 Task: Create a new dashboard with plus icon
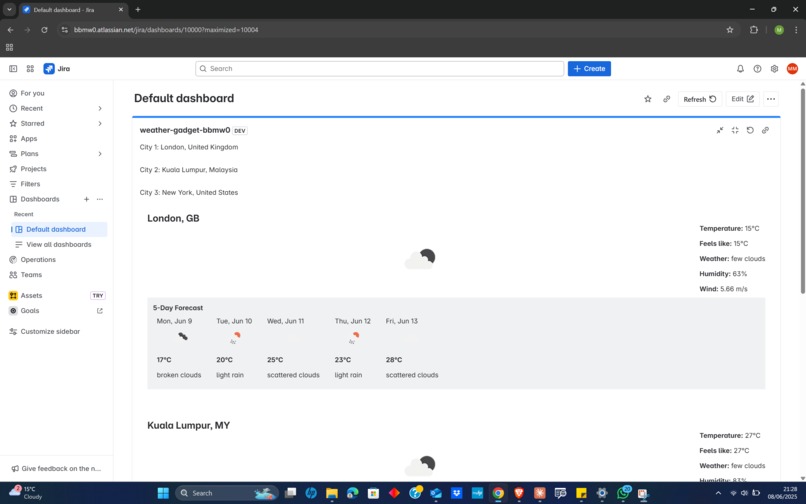86,199
